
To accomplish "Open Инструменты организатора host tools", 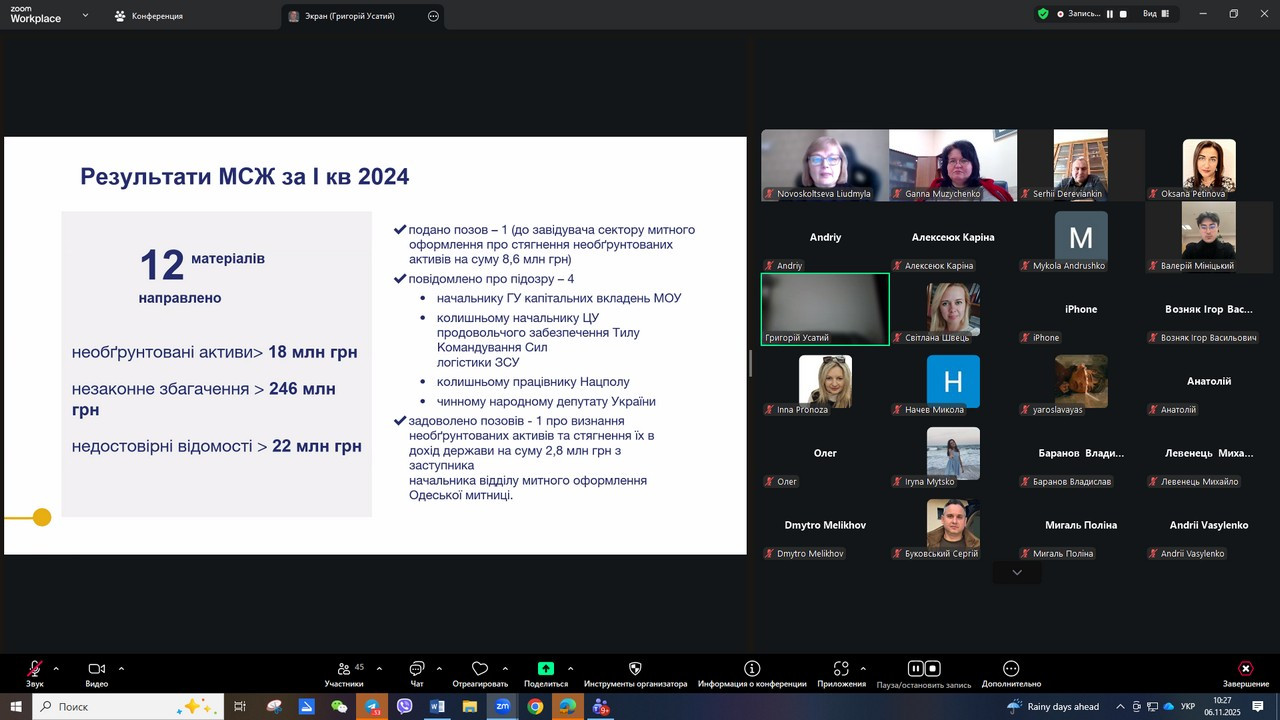I will [x=635, y=673].
